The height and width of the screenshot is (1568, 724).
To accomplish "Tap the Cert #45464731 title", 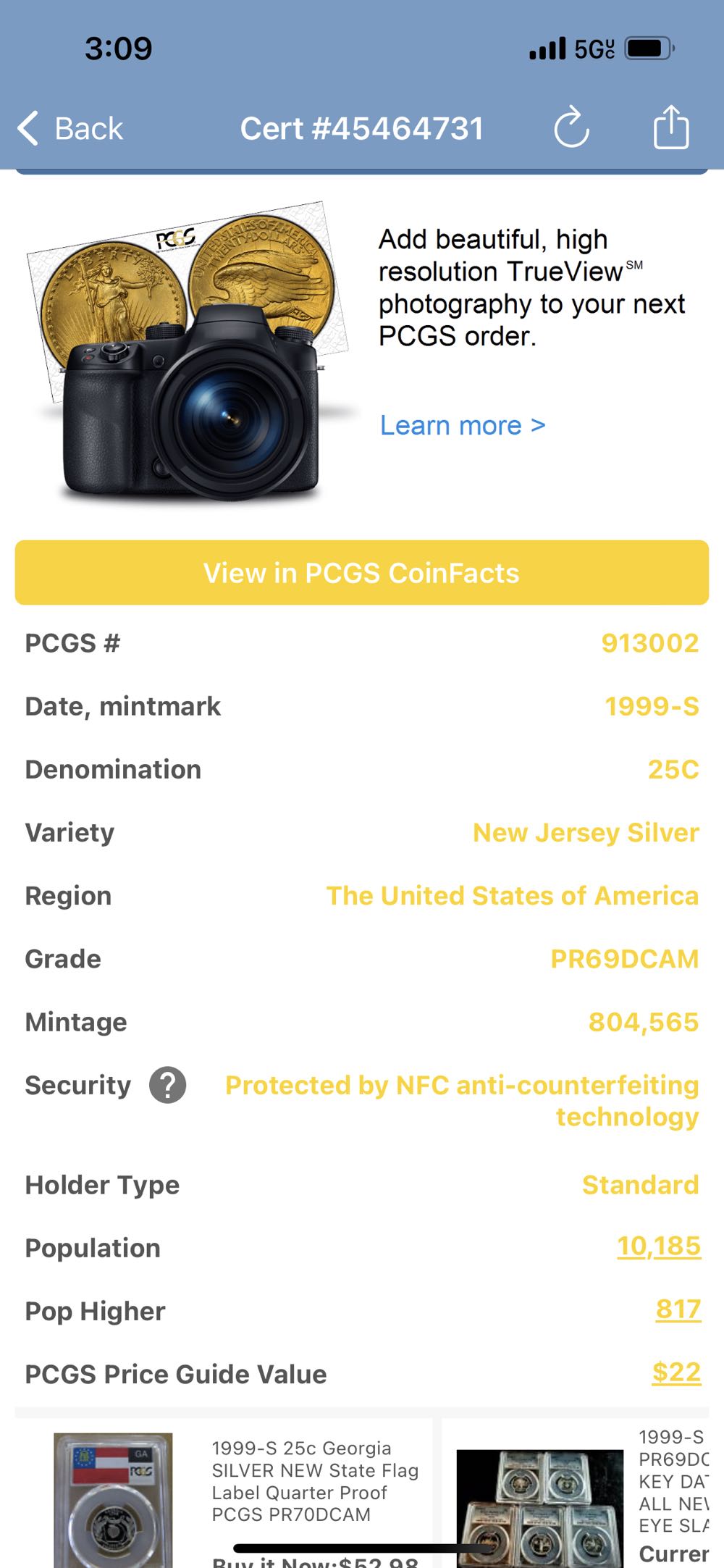I will pos(361,129).
